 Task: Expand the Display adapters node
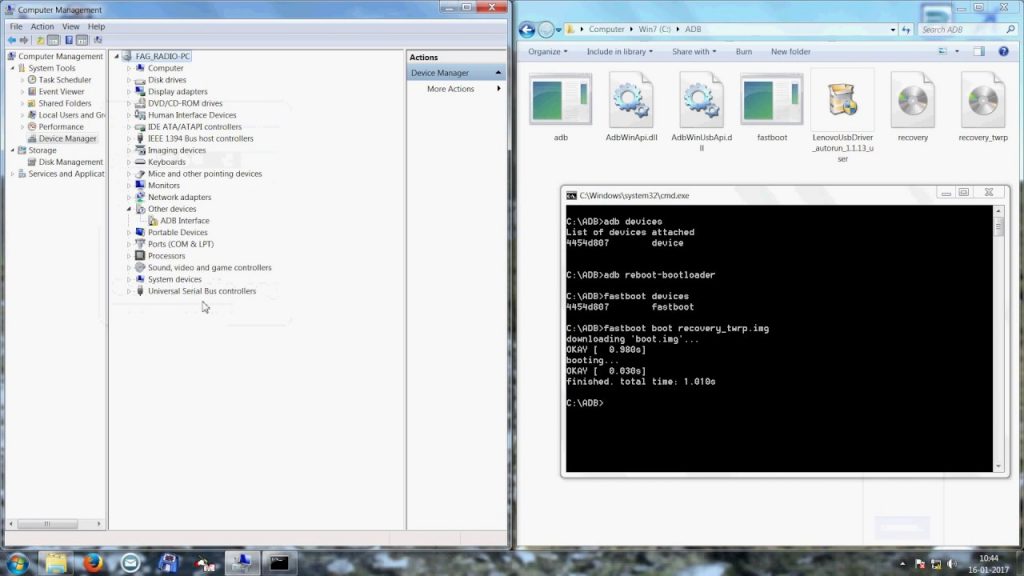(129, 91)
